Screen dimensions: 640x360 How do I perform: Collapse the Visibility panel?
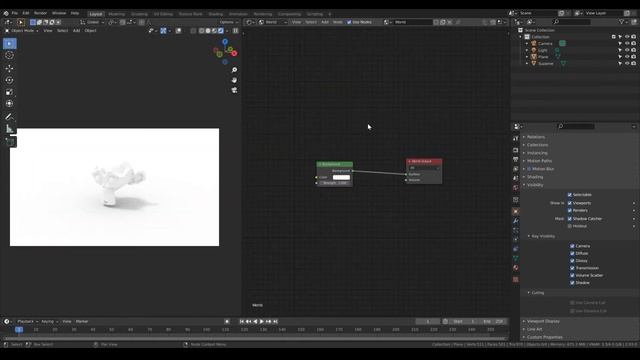click(x=535, y=185)
